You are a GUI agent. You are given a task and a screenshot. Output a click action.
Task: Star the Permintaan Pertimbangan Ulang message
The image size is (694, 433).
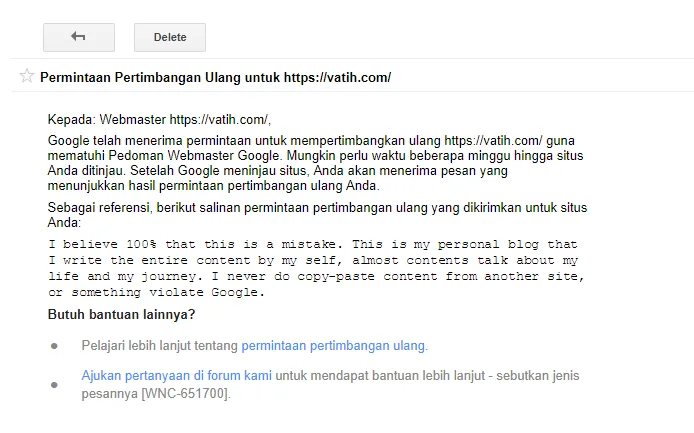click(x=27, y=76)
